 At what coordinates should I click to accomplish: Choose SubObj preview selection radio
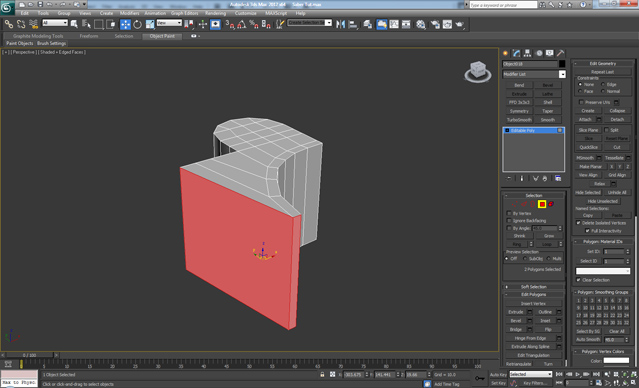point(525,259)
